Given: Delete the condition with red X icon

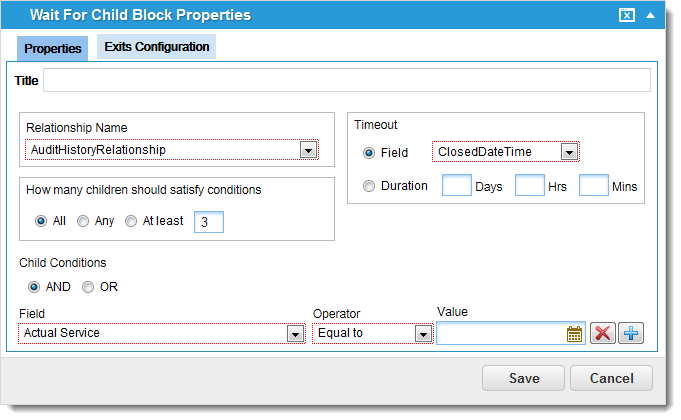Looking at the screenshot, I should tap(602, 334).
